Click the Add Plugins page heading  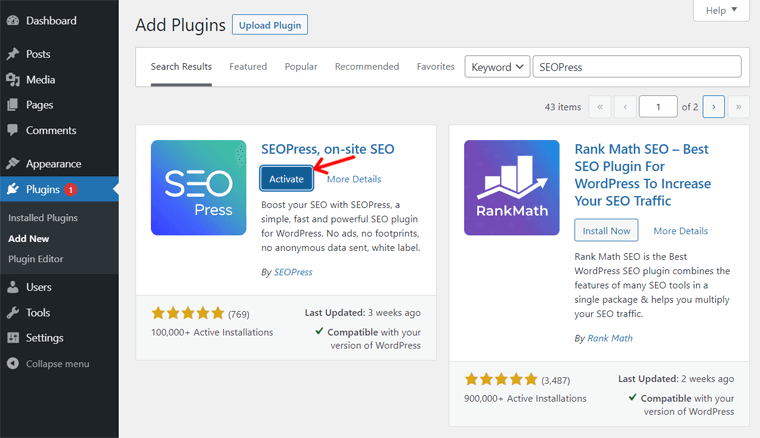click(180, 25)
